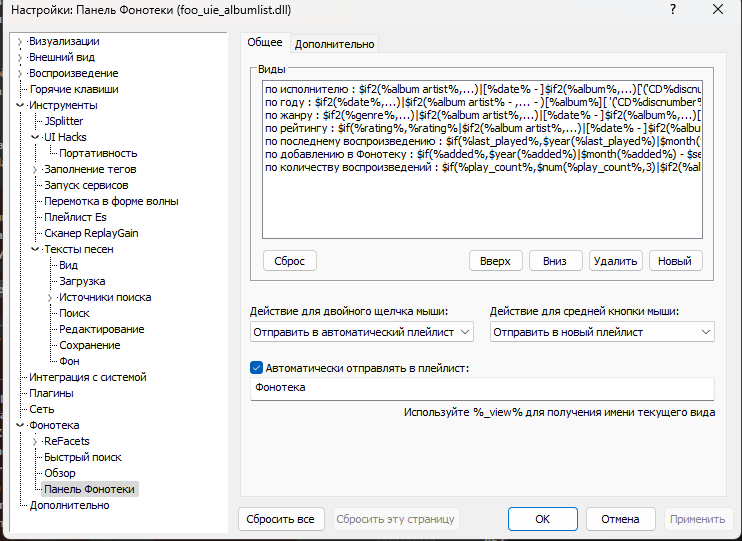Select the по рейтингу view row
The width and height of the screenshot is (742, 541).
(x=482, y=128)
